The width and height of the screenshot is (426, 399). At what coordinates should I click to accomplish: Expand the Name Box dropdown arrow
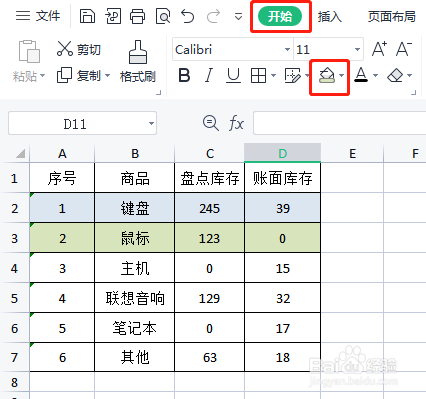(151, 124)
